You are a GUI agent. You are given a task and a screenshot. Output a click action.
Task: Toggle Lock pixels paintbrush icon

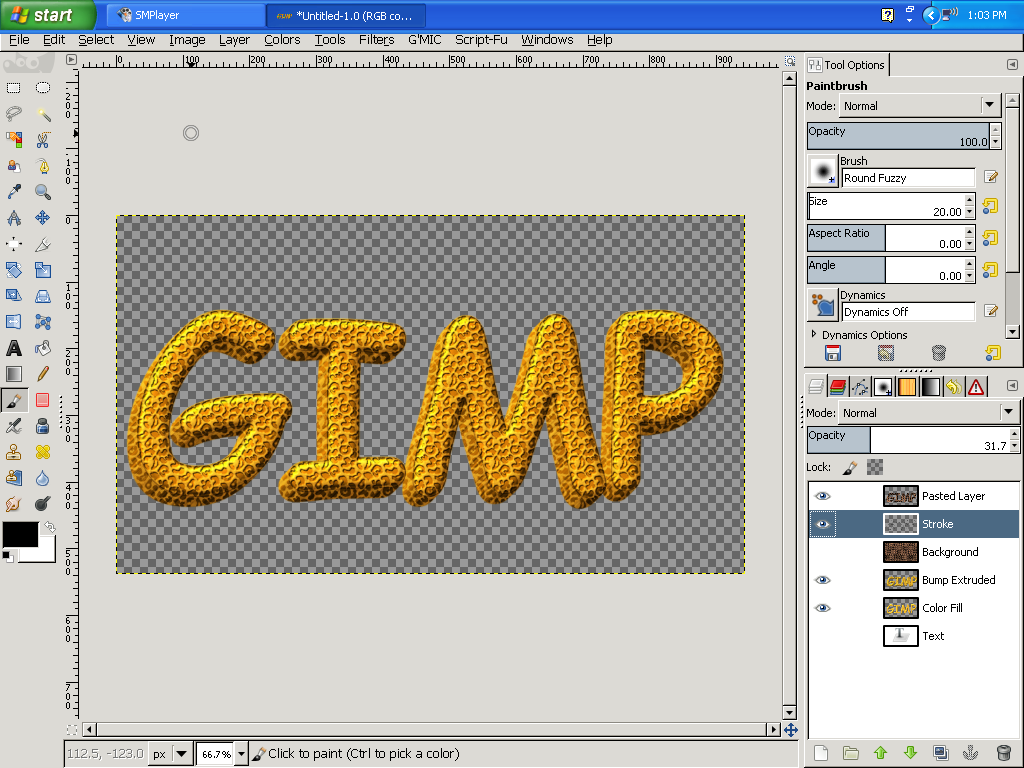click(x=850, y=468)
